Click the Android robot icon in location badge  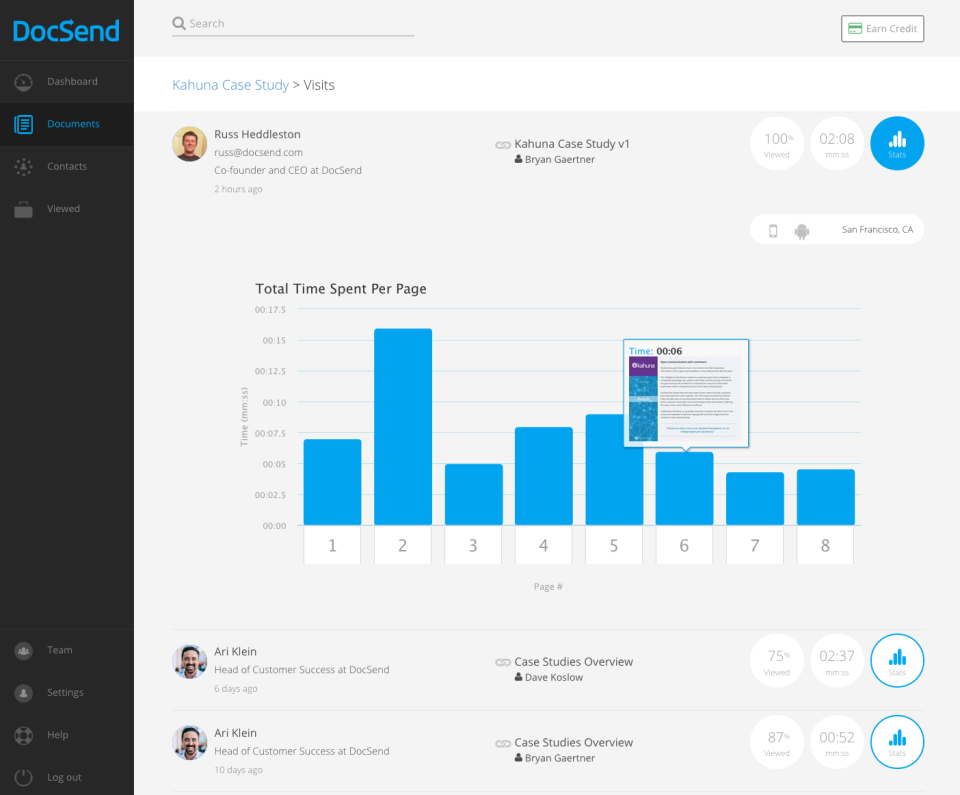tap(801, 229)
